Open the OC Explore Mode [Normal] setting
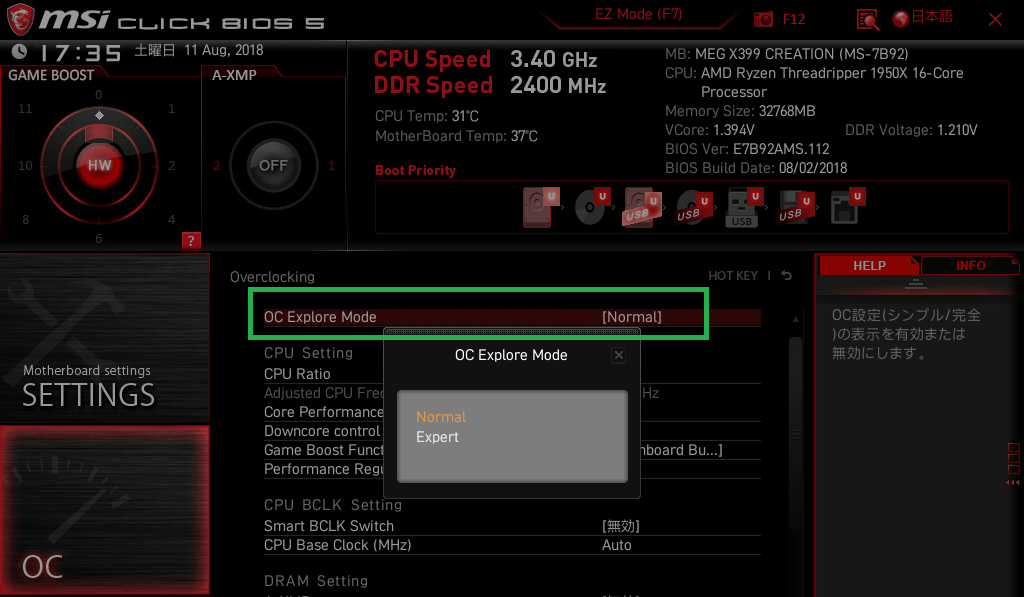 click(512, 317)
